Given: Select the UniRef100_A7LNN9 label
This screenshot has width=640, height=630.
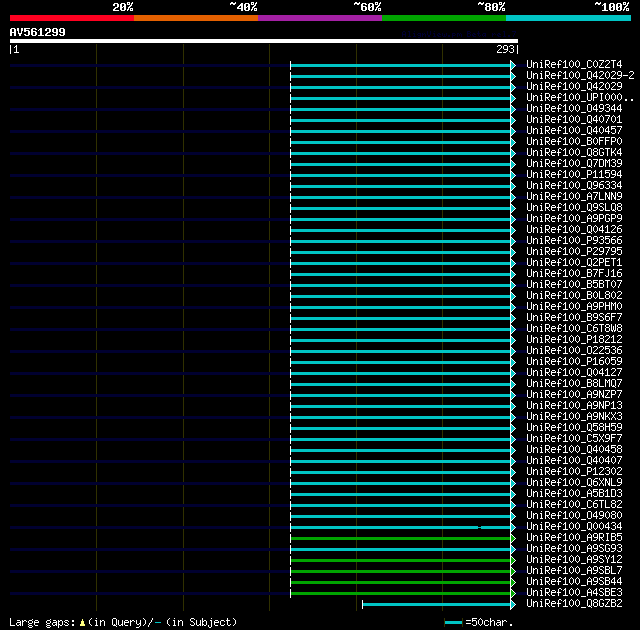Looking at the screenshot, I should click(574, 197).
